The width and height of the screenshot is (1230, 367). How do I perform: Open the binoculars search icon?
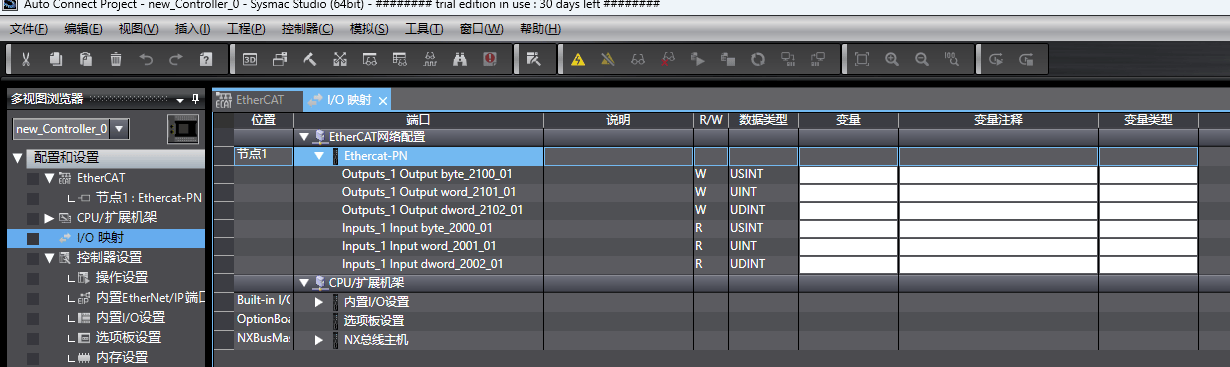[460, 60]
